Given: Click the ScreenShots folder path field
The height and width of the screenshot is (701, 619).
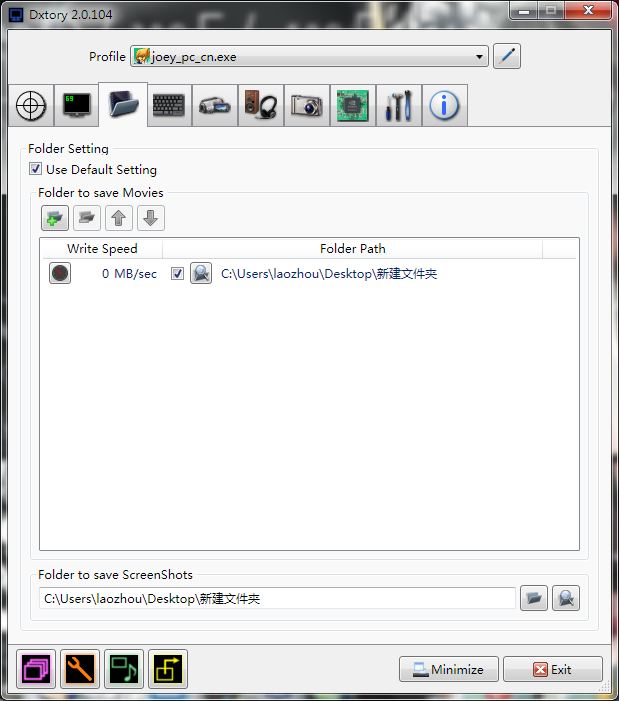Looking at the screenshot, I should tap(277, 598).
